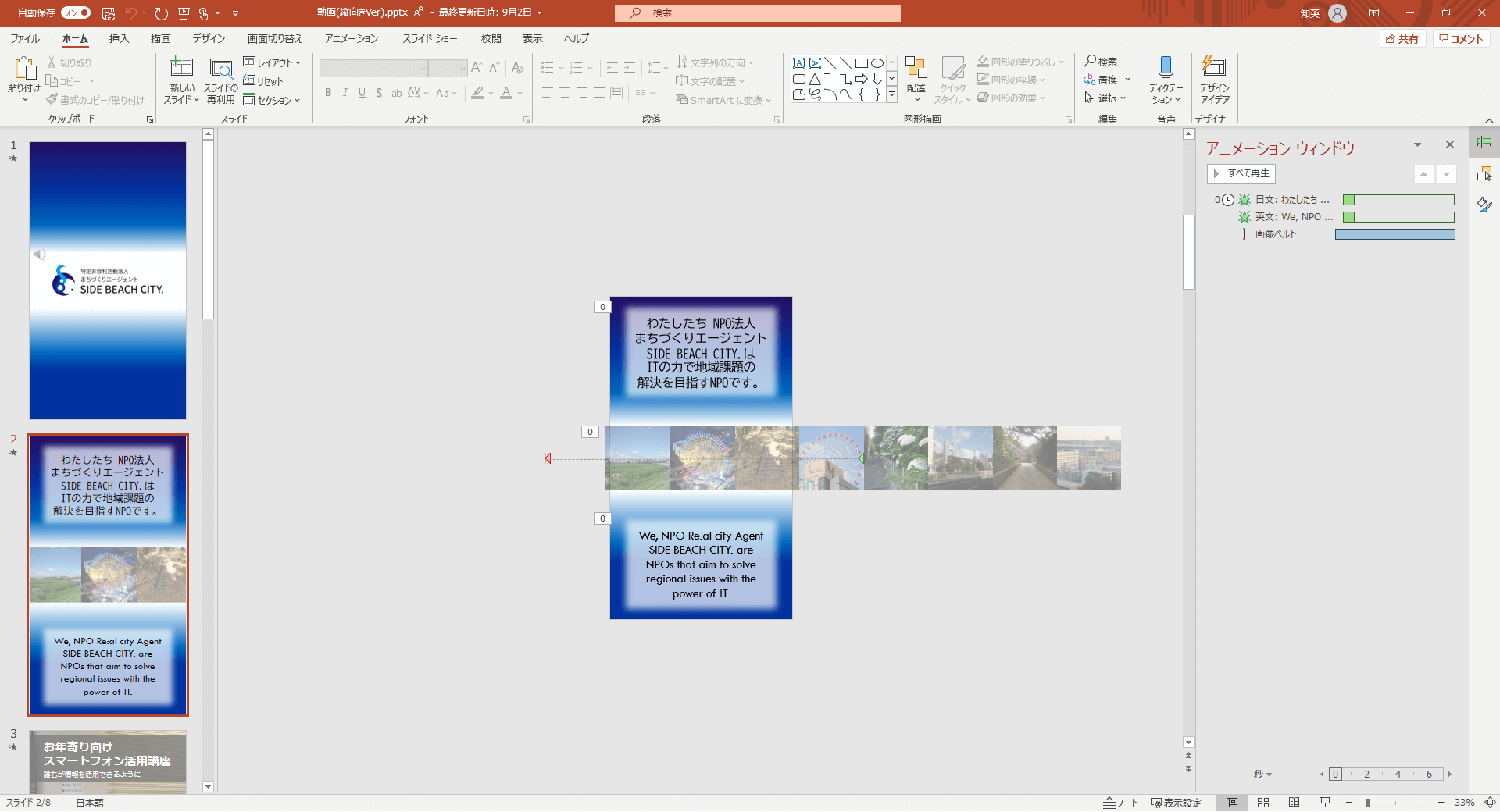The height and width of the screenshot is (812, 1500).
Task: Click the スライドの再利用 icon
Action: [221, 68]
